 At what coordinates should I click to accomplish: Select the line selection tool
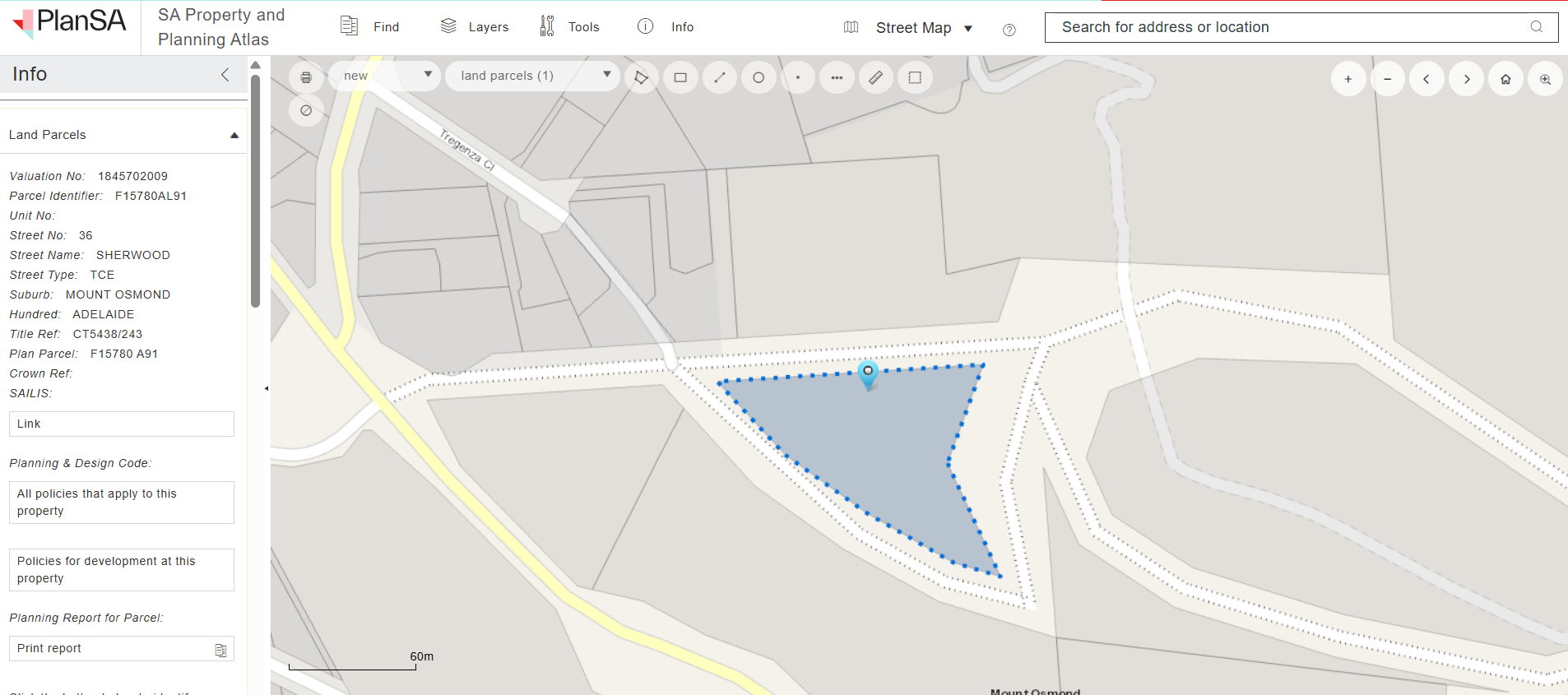pyautogui.click(x=720, y=77)
